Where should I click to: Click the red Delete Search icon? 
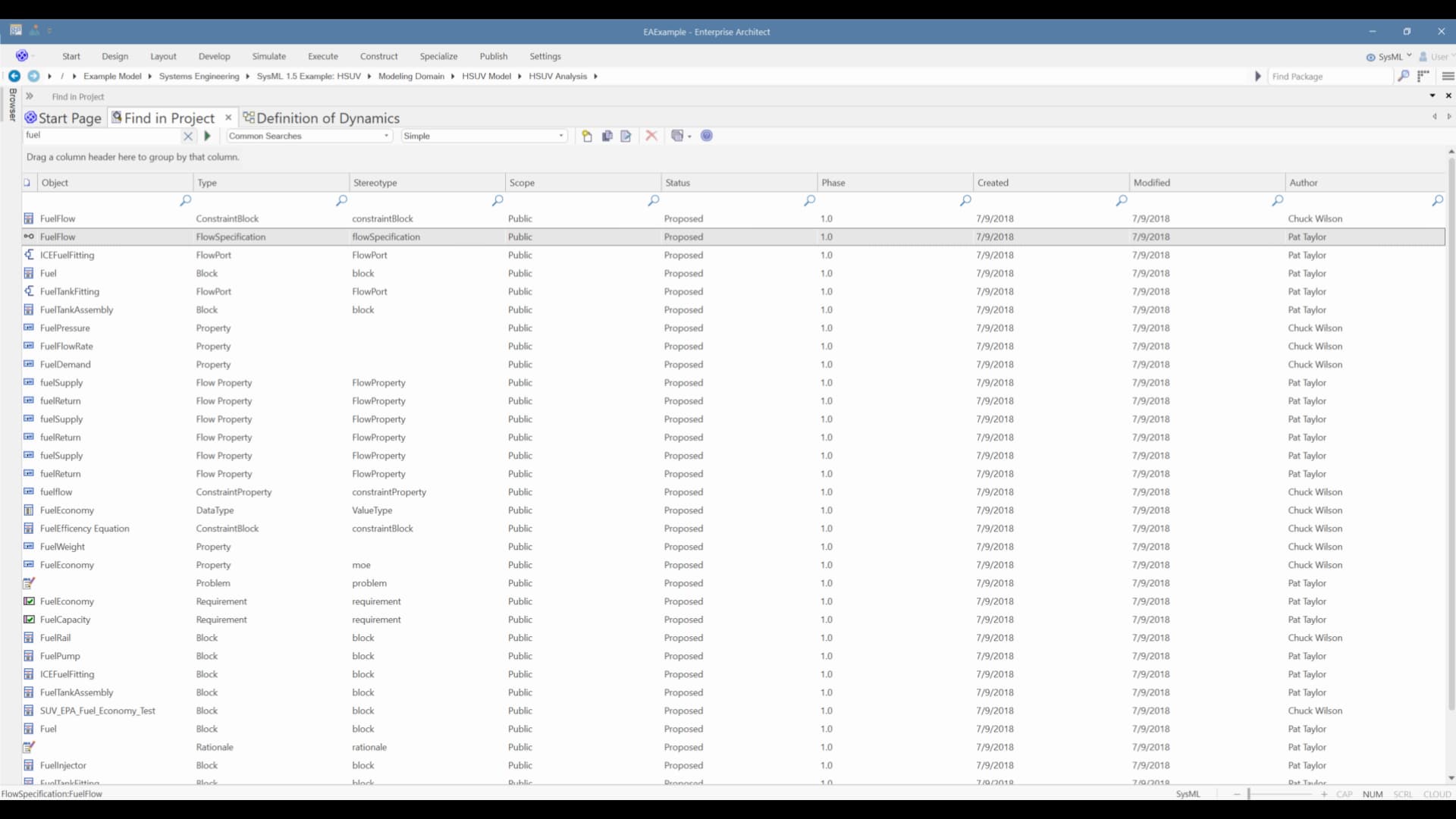pyautogui.click(x=651, y=136)
